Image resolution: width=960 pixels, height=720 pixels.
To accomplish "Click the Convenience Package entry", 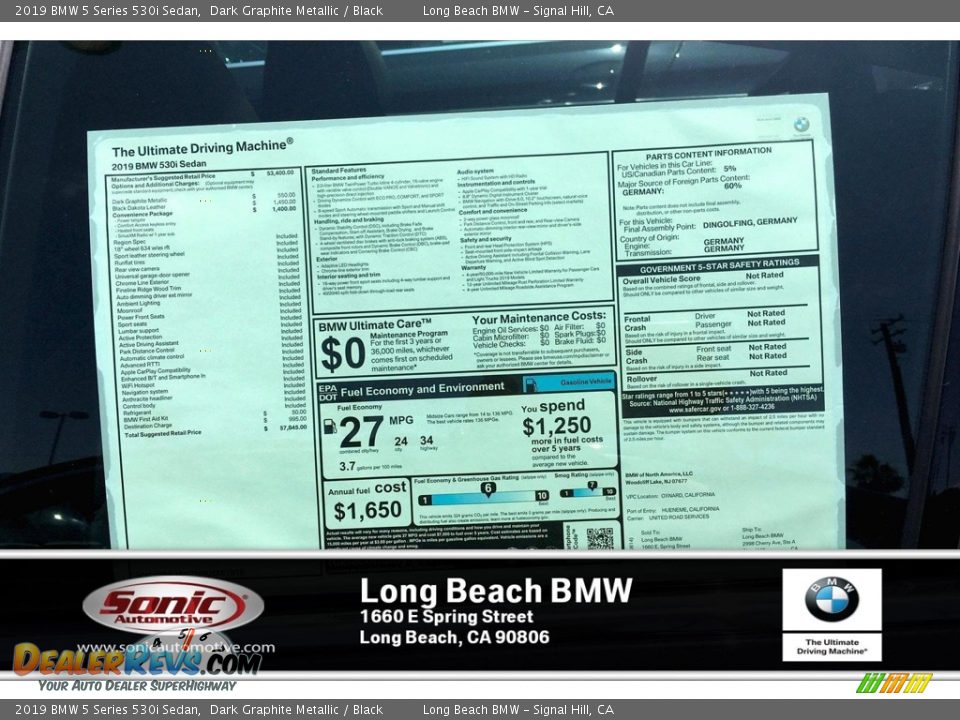I will [143, 214].
